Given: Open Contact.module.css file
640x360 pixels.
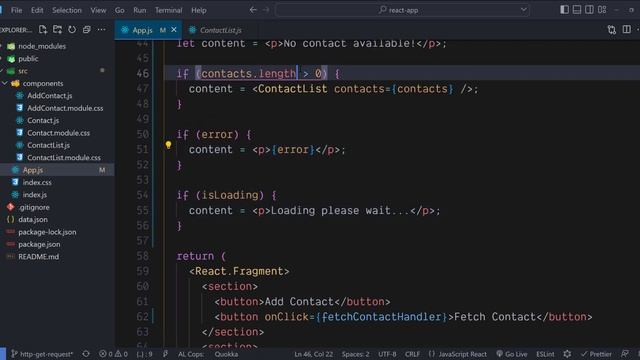Looking at the screenshot, I should (x=58, y=133).
